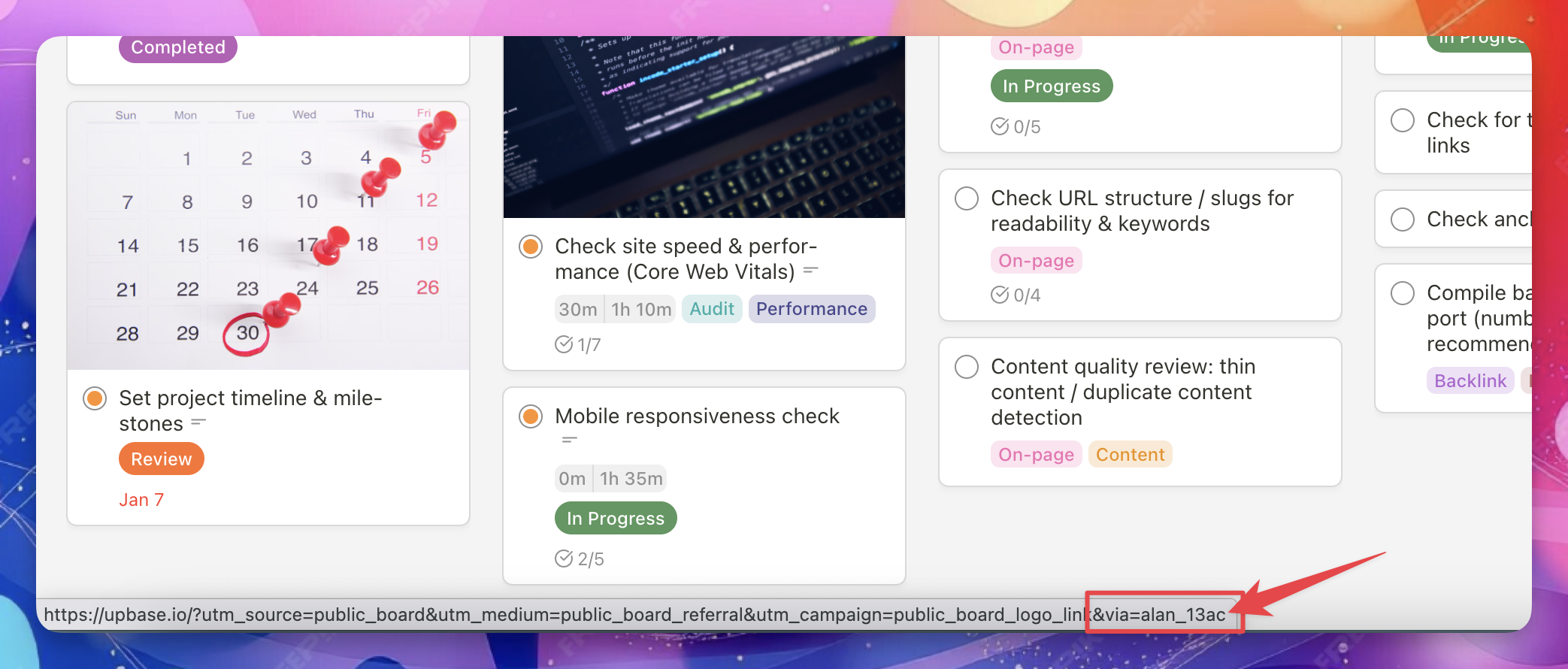
Task: Click the upbase.io URL in the status bar
Action: [x=634, y=615]
